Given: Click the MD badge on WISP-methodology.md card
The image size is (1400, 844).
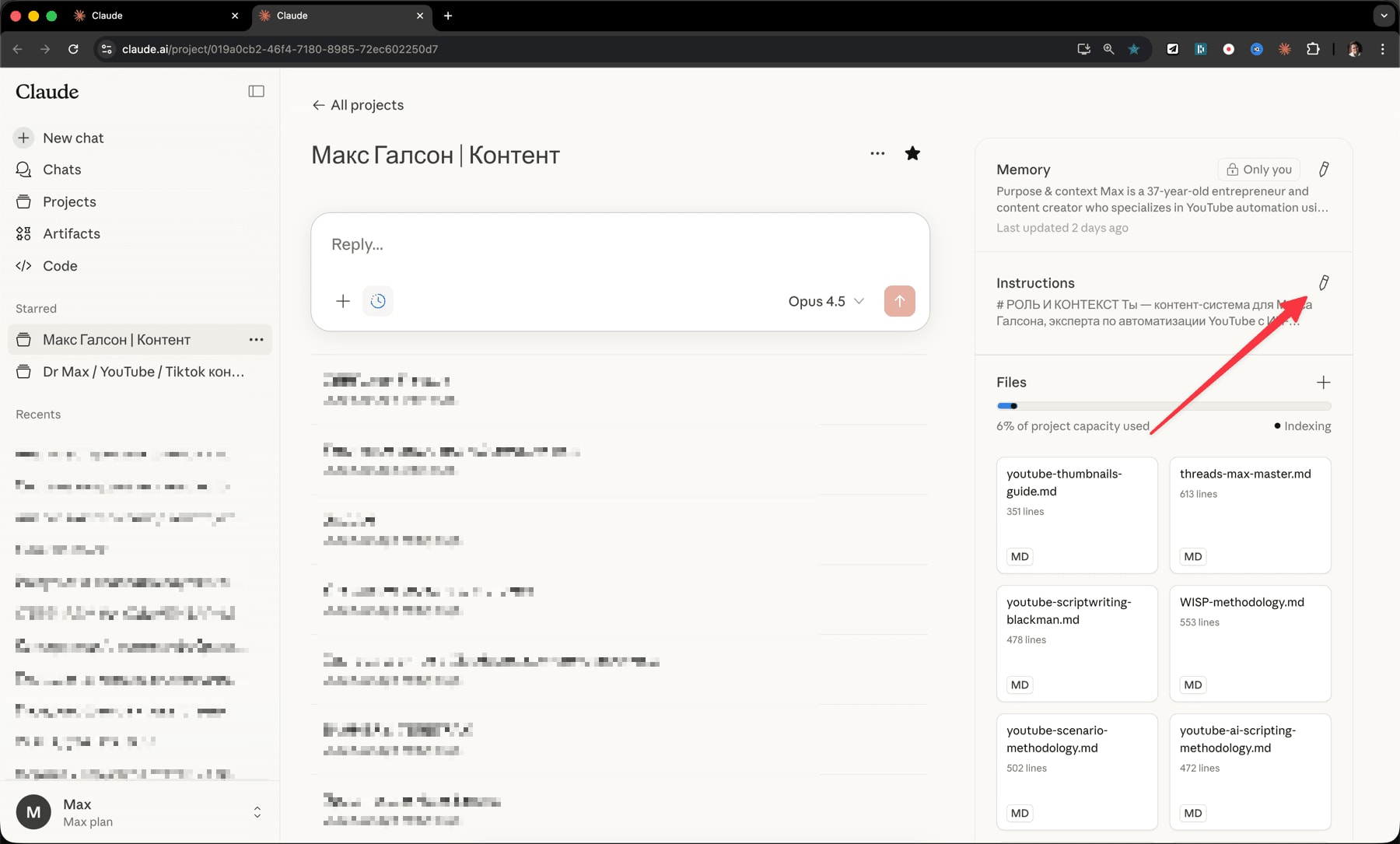Looking at the screenshot, I should (x=1193, y=685).
